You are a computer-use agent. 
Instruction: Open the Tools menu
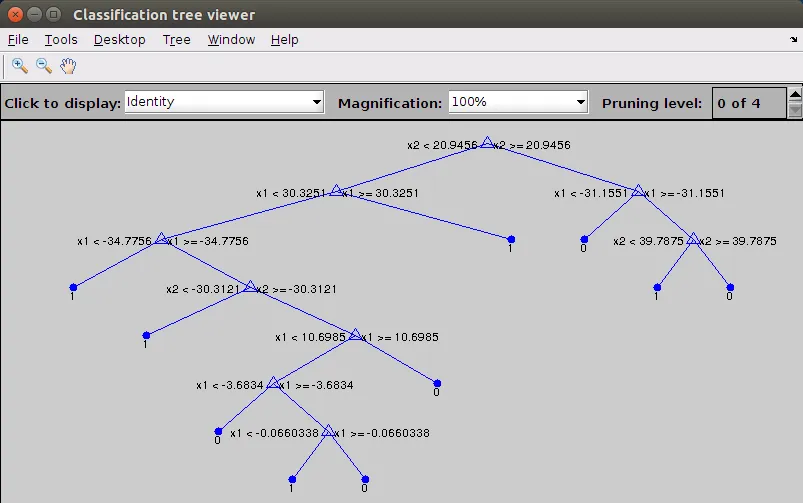point(61,40)
